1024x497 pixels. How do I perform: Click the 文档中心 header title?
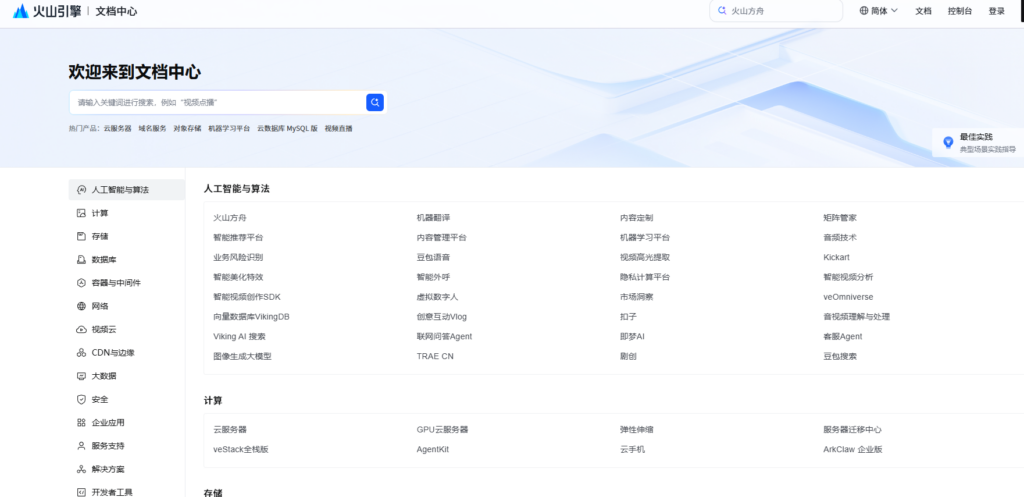[116, 12]
